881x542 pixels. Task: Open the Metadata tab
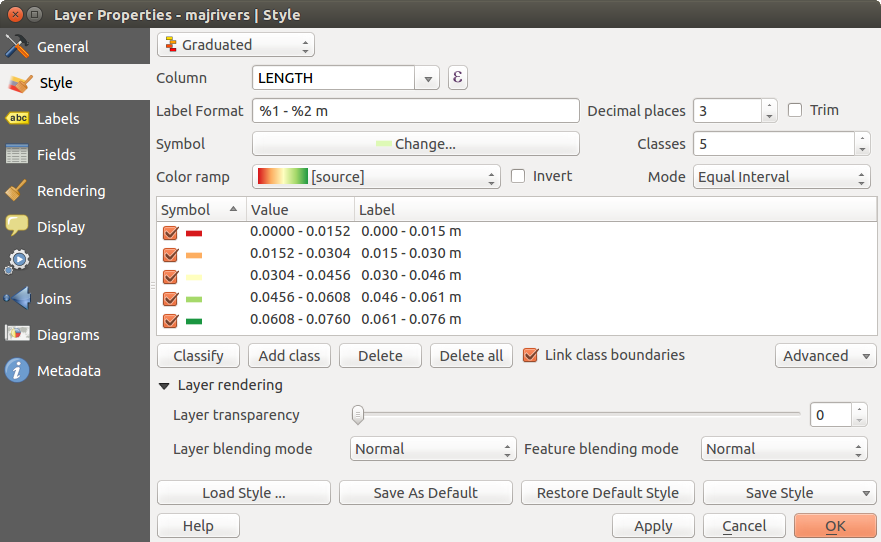pos(68,371)
